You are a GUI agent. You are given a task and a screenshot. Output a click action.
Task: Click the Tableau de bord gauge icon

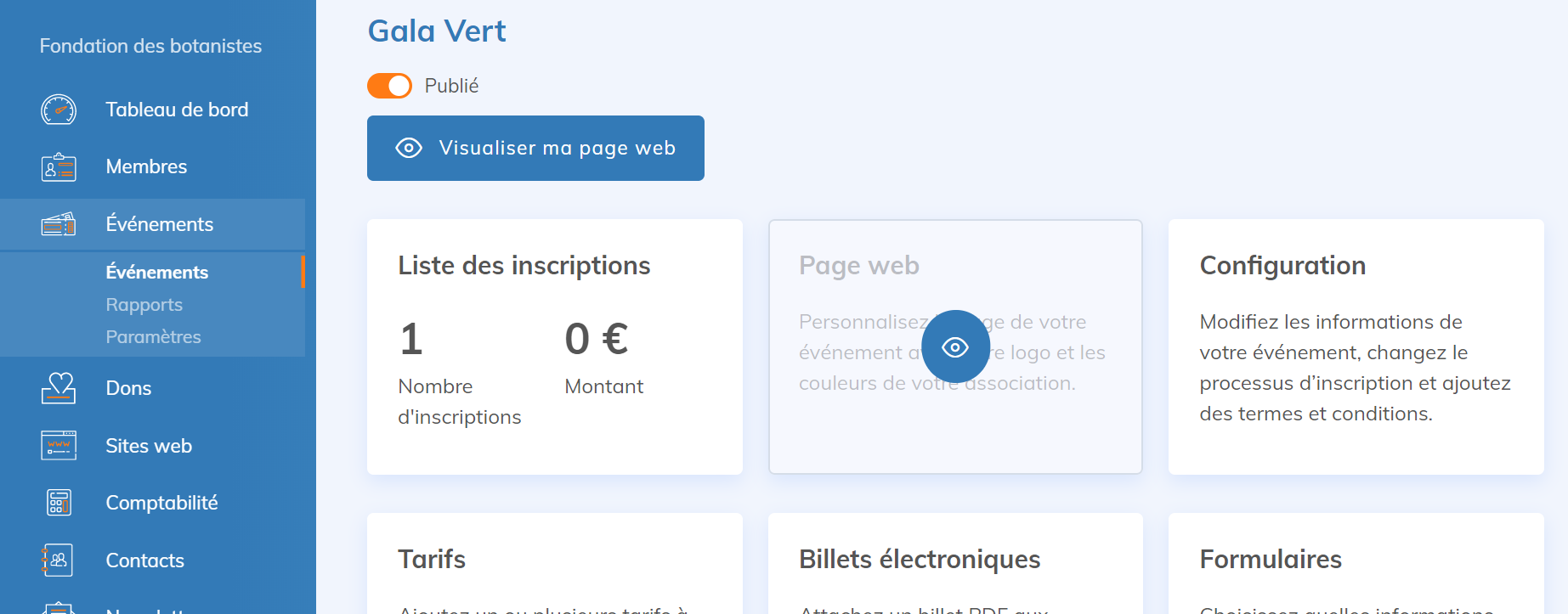click(59, 110)
